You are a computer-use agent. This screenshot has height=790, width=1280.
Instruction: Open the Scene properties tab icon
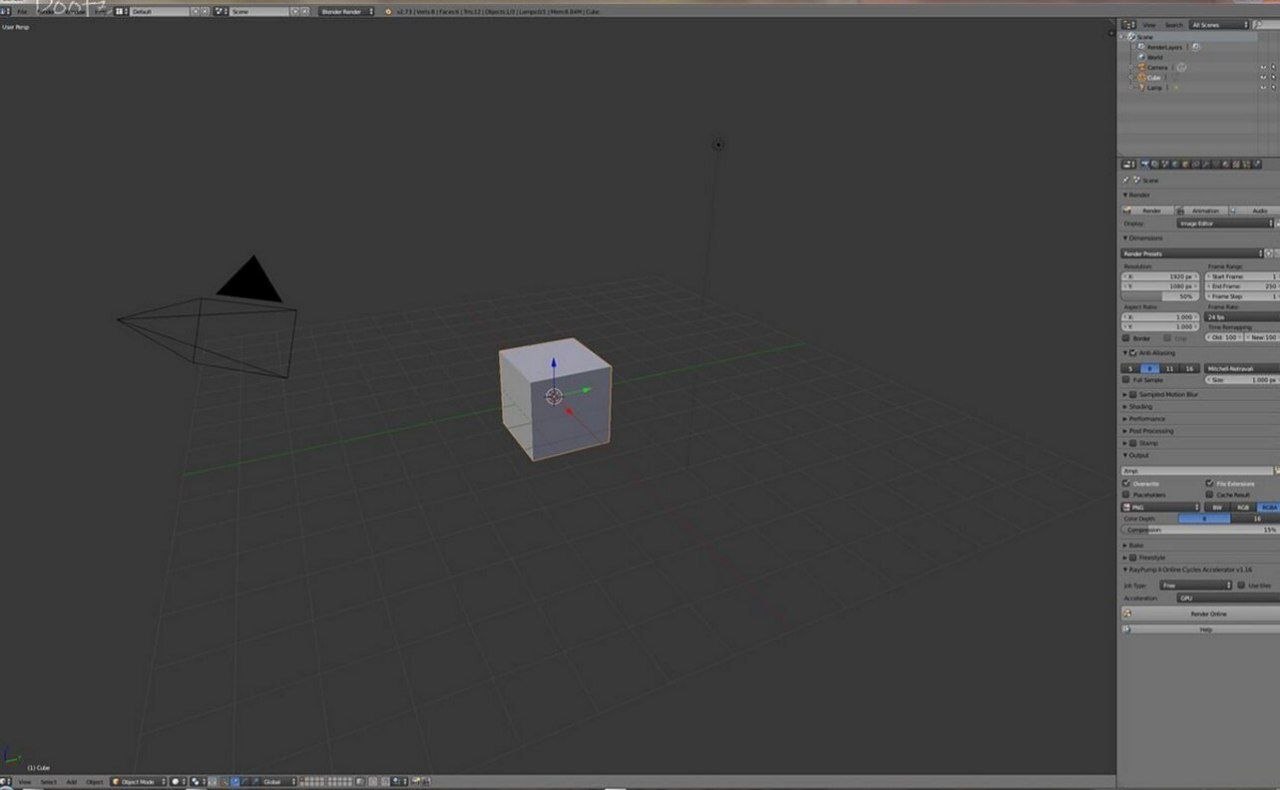tap(1165, 164)
